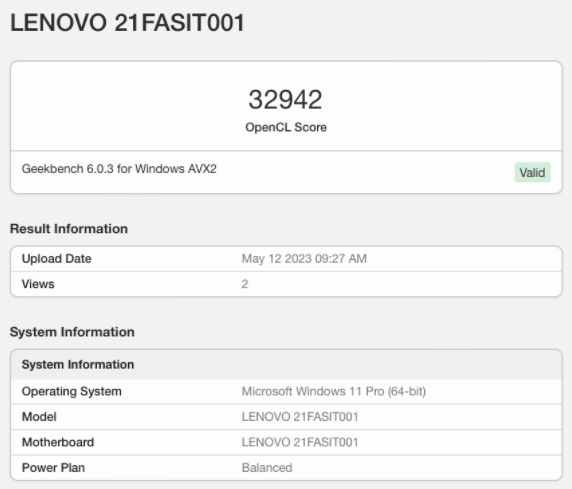Click the Balanced power plan value

[x=267, y=468]
